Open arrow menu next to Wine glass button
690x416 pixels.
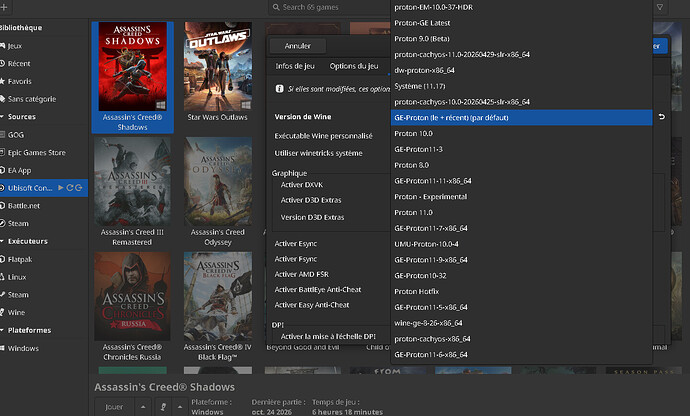tap(180, 407)
